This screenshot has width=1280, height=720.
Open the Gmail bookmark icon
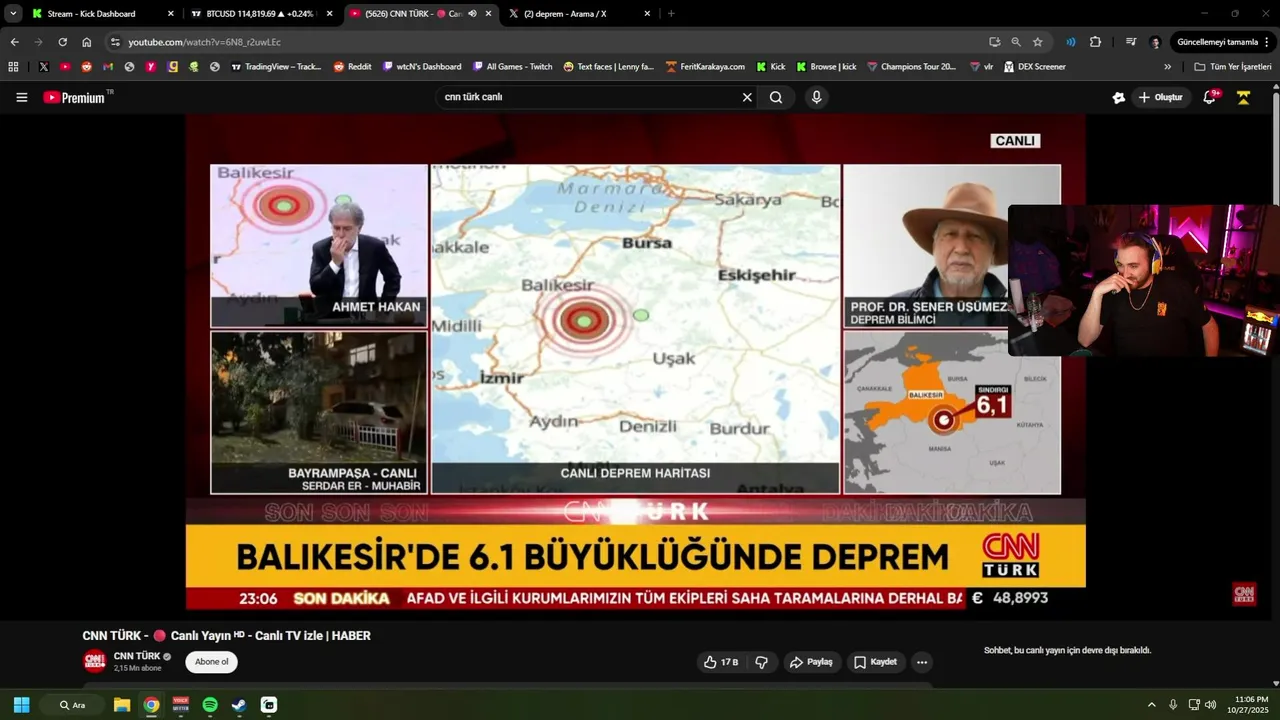coord(108,67)
